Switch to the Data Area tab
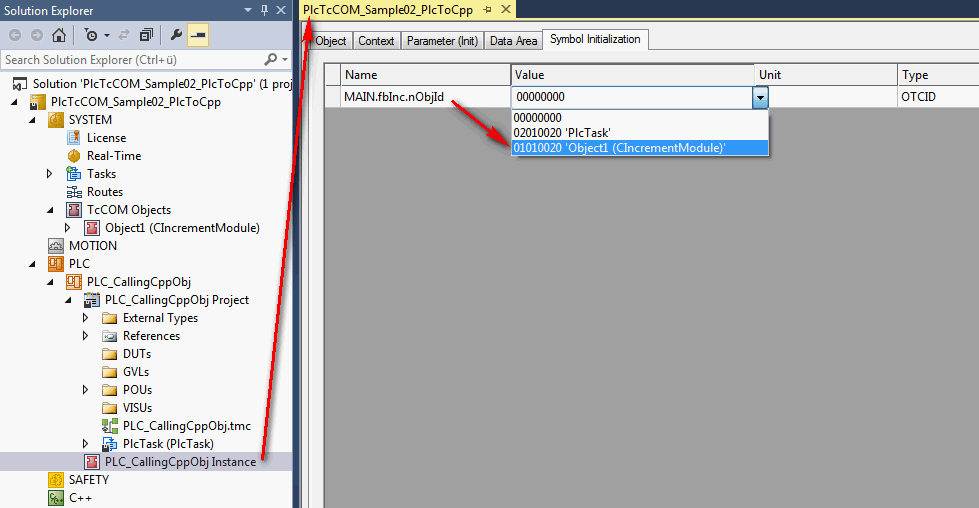This screenshot has height=508, width=979. [x=513, y=41]
